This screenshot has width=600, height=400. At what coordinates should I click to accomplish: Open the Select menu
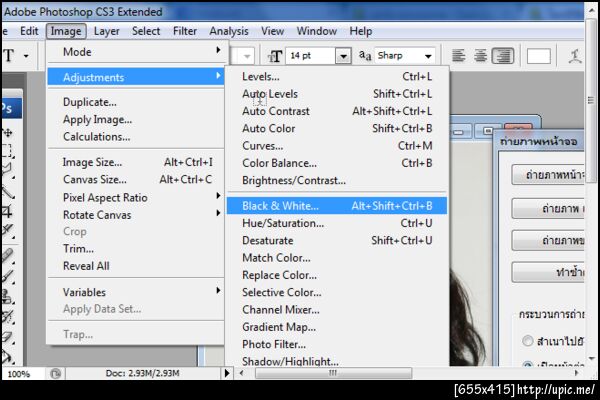click(x=146, y=31)
